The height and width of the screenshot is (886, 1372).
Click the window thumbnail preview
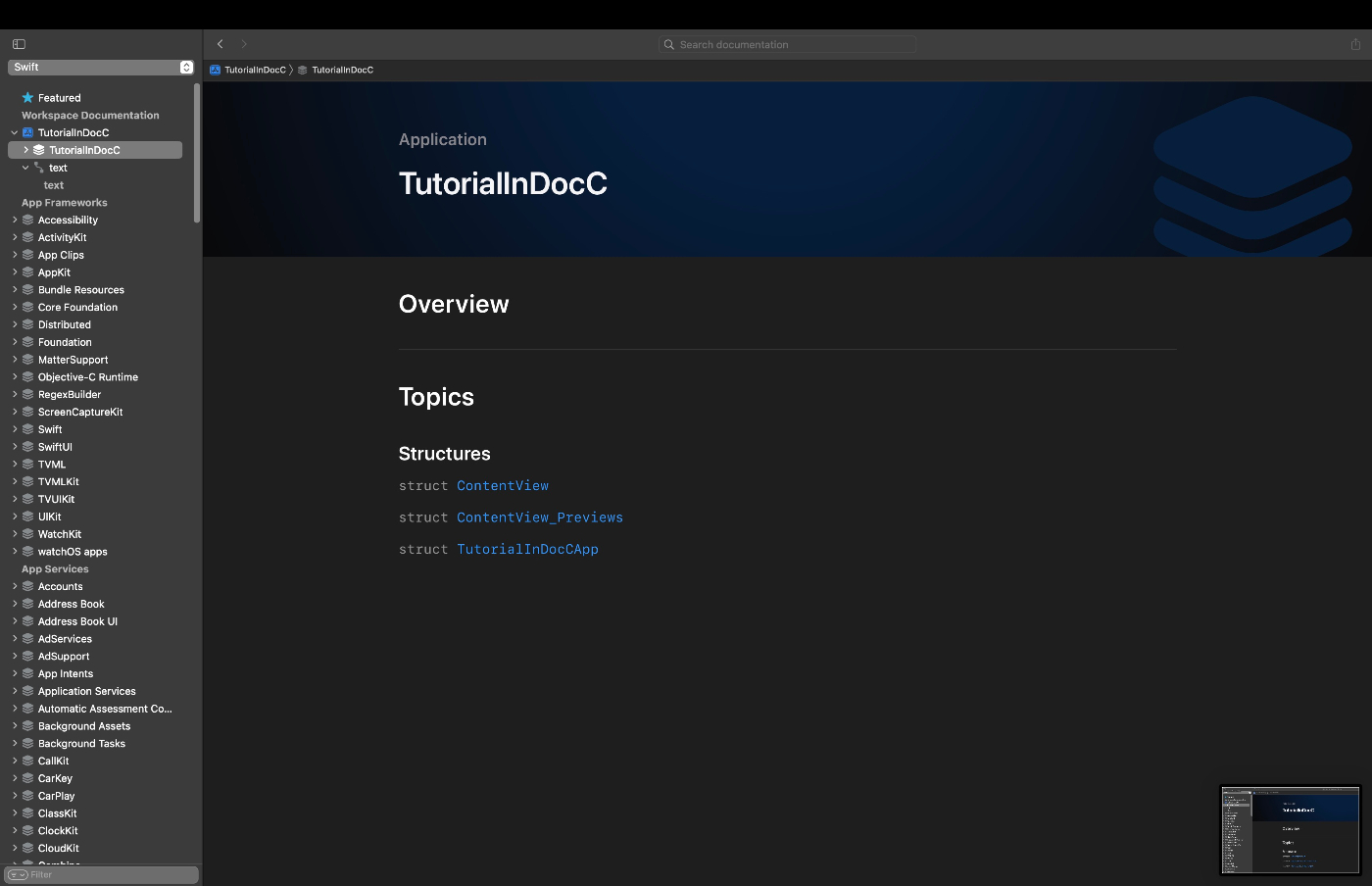tap(1290, 830)
